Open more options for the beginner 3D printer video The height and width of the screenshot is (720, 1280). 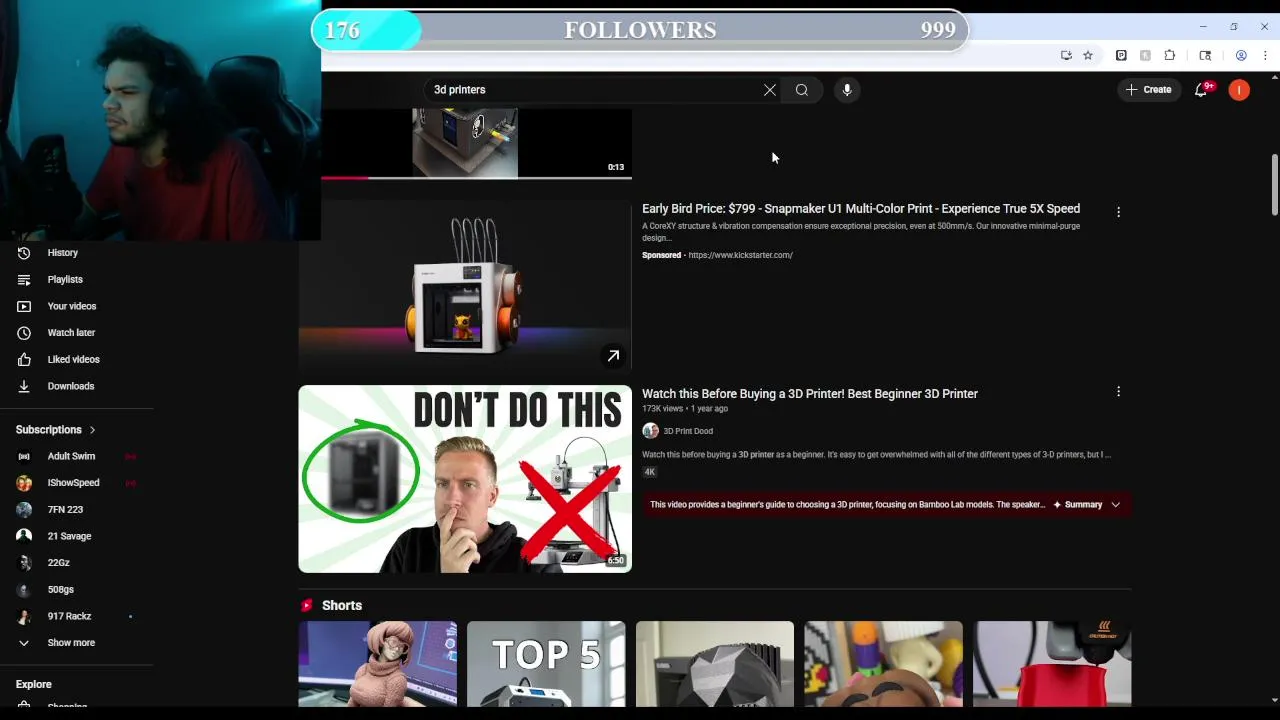click(x=1118, y=392)
